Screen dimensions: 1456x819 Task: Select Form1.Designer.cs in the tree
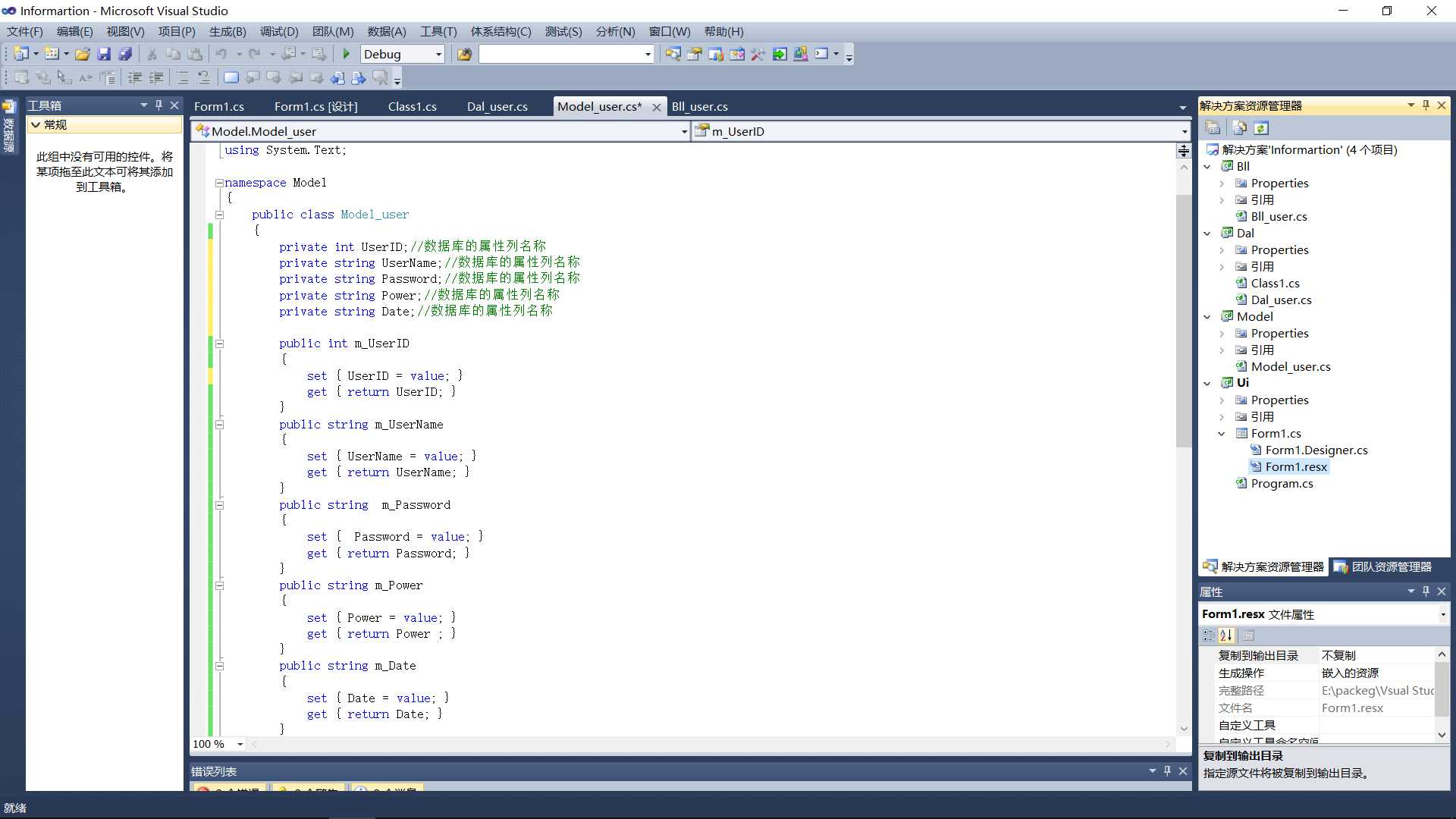(1316, 450)
